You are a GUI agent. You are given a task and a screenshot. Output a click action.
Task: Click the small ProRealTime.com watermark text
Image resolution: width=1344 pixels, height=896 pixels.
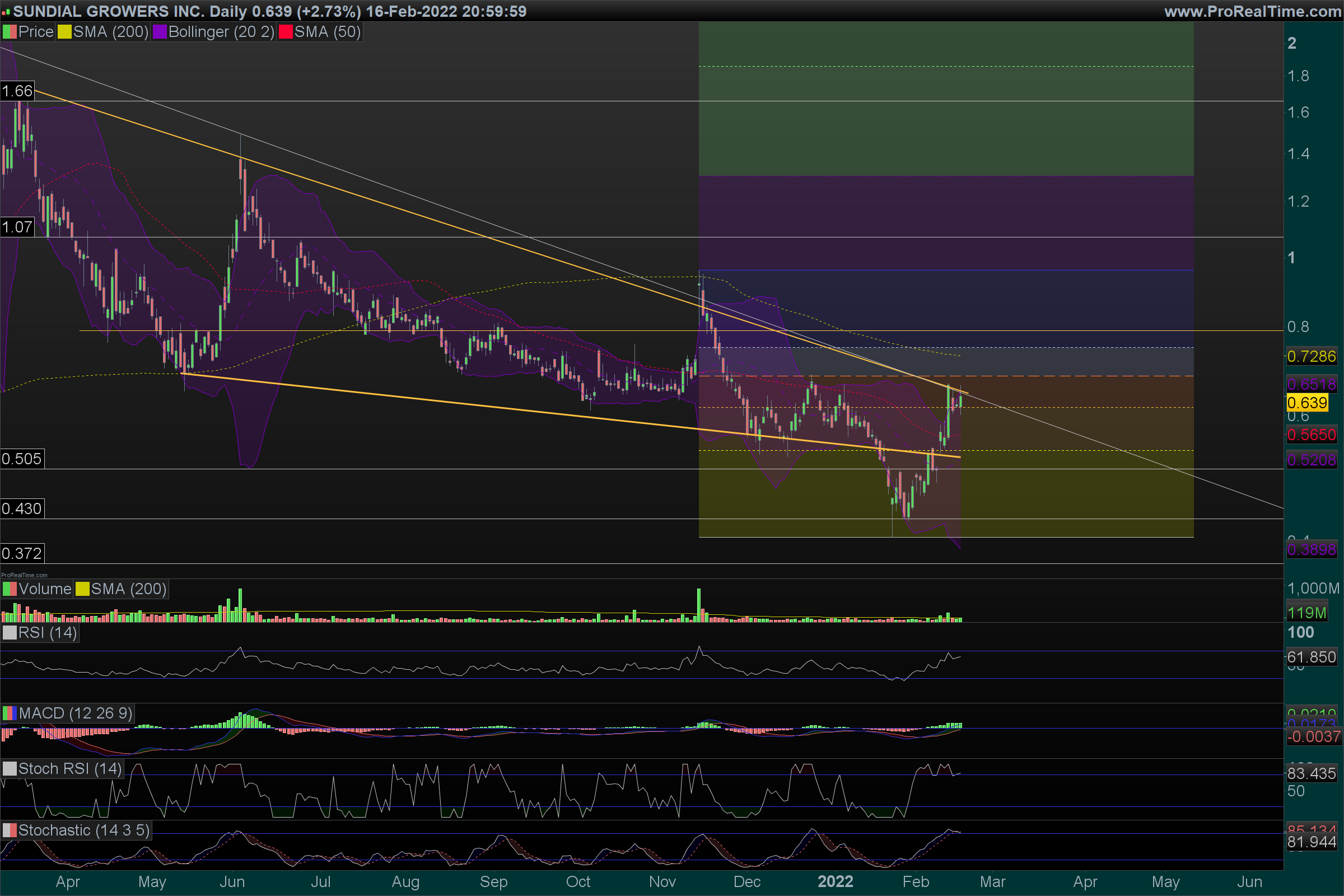click(x=24, y=575)
